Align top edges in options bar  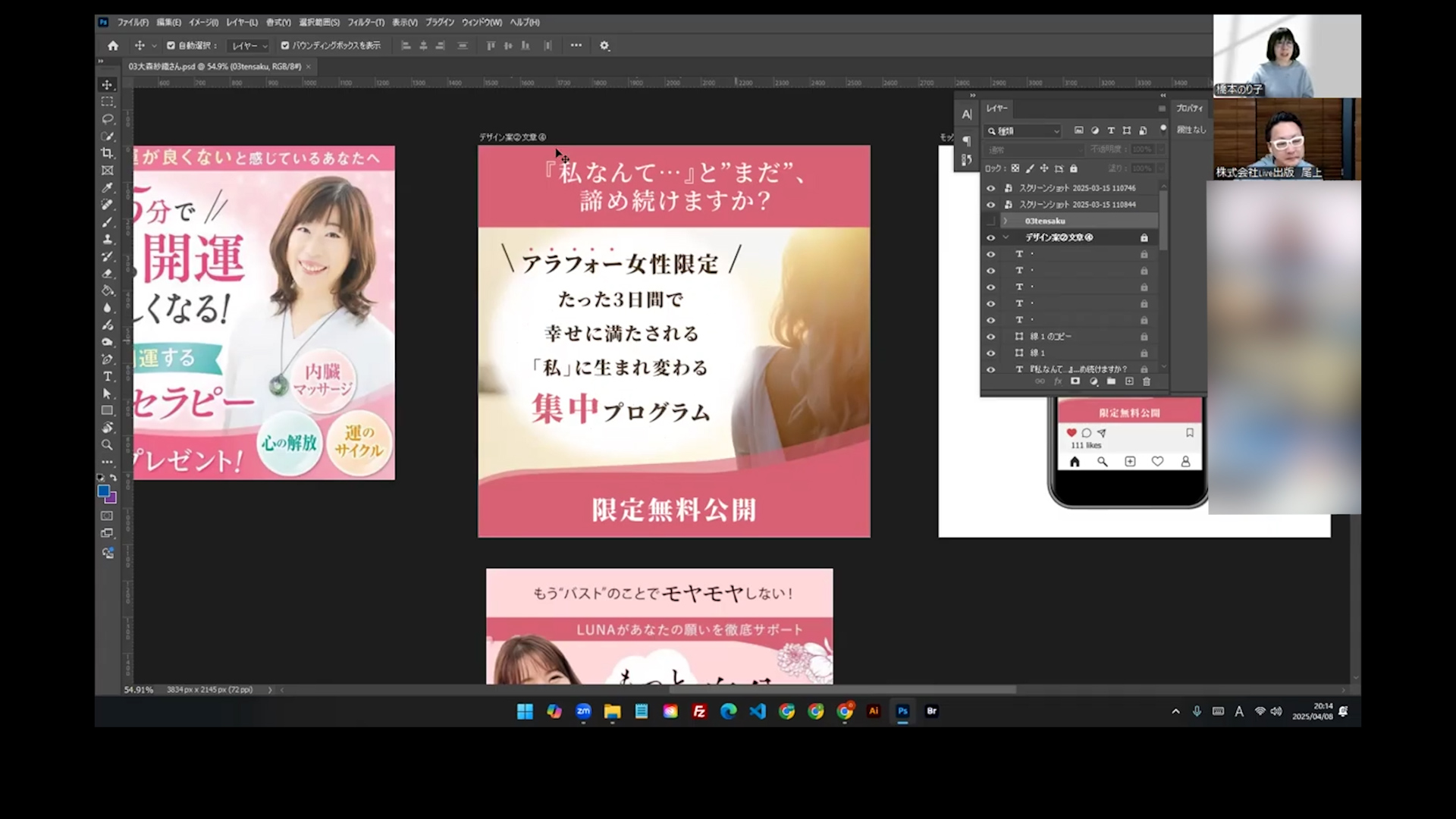[x=491, y=45]
